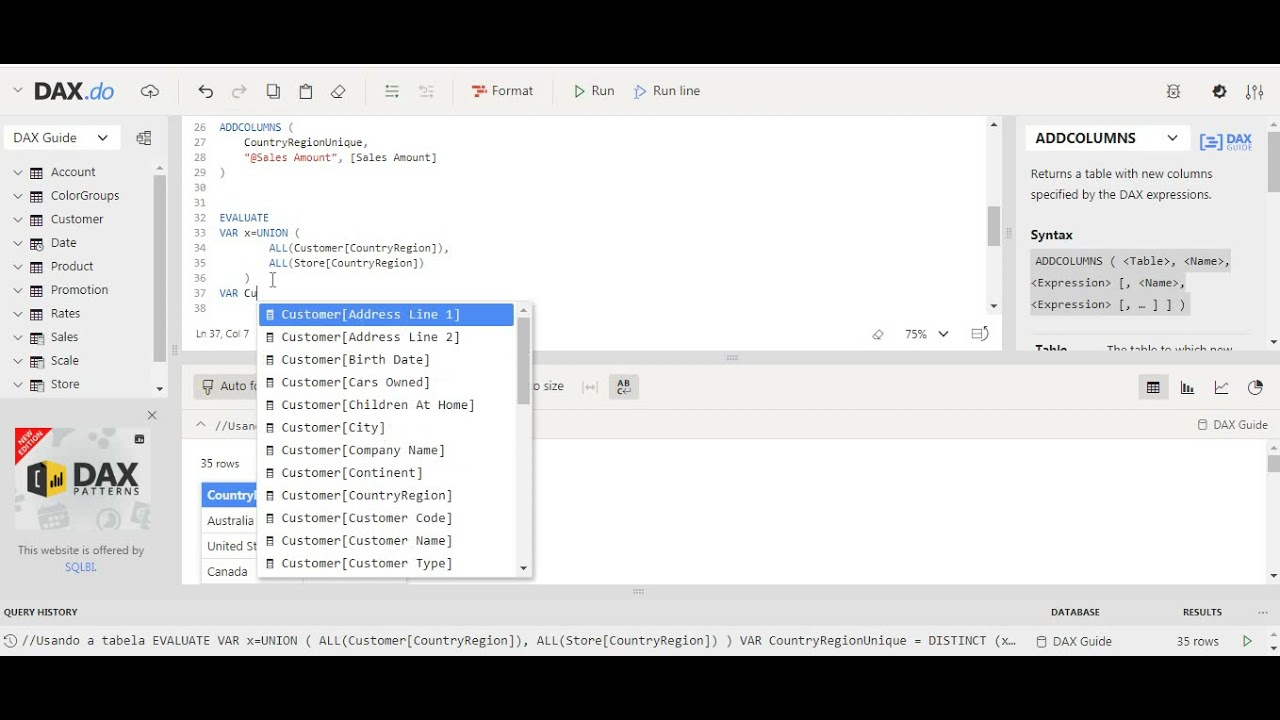Run the query

[x=594, y=91]
